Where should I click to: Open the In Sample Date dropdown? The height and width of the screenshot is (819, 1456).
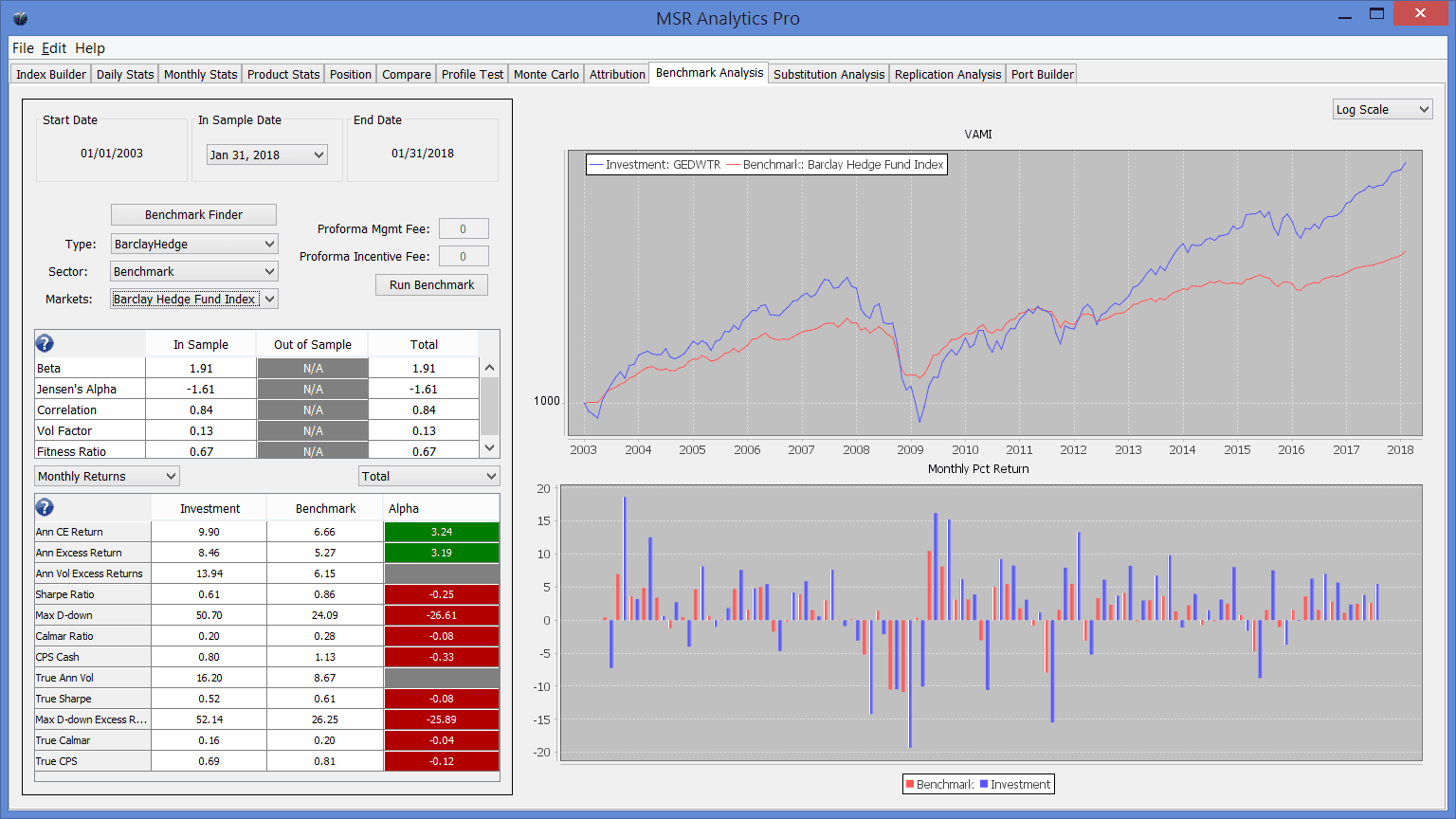267,155
